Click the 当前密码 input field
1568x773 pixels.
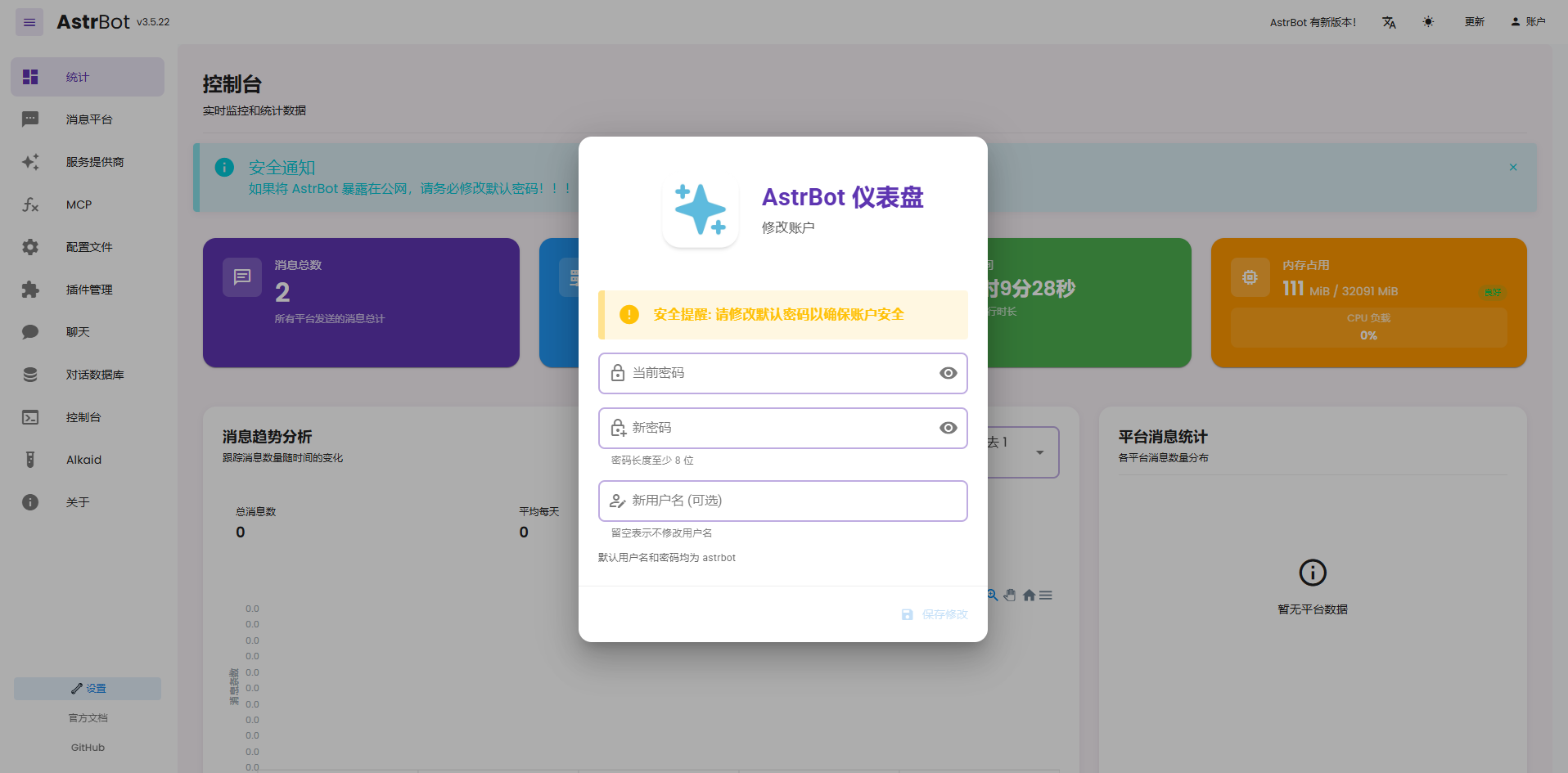(x=783, y=373)
